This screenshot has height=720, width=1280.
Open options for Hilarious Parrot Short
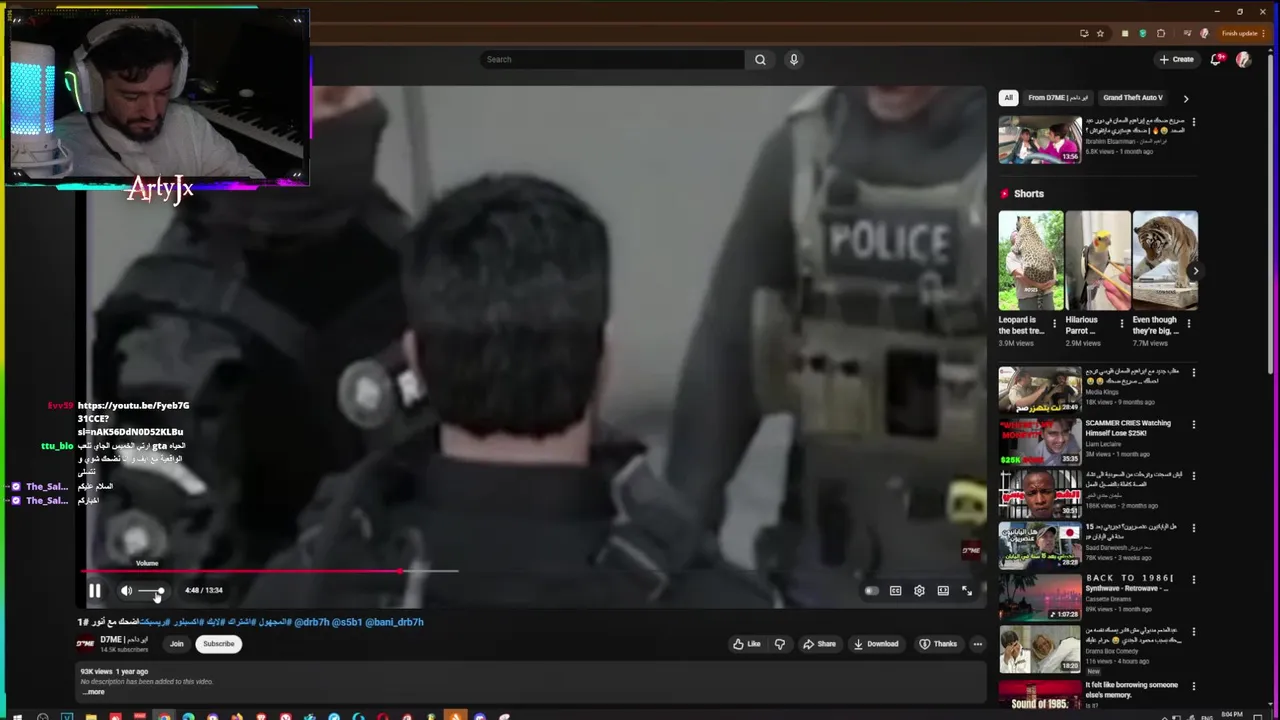click(1121, 324)
